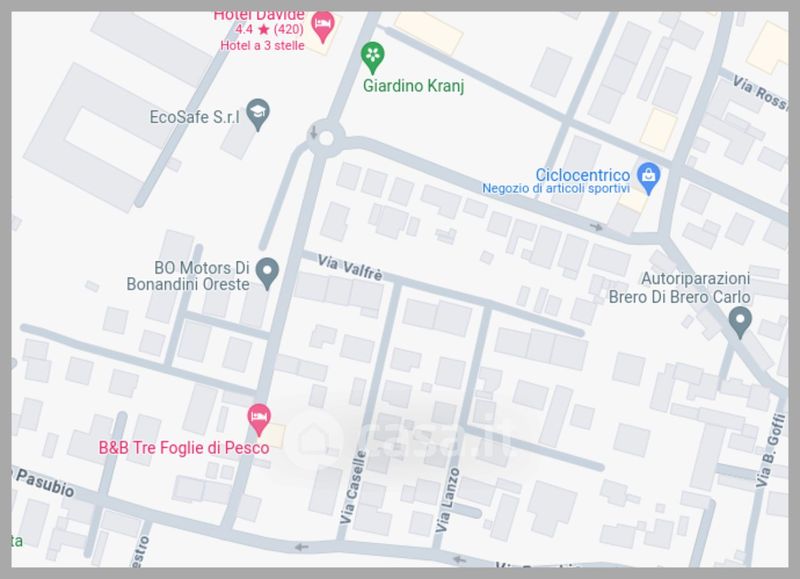Select the Autoriparazioni Brero Di Brero Carlo label
Viewport: 800px width, 579px height.
680,288
